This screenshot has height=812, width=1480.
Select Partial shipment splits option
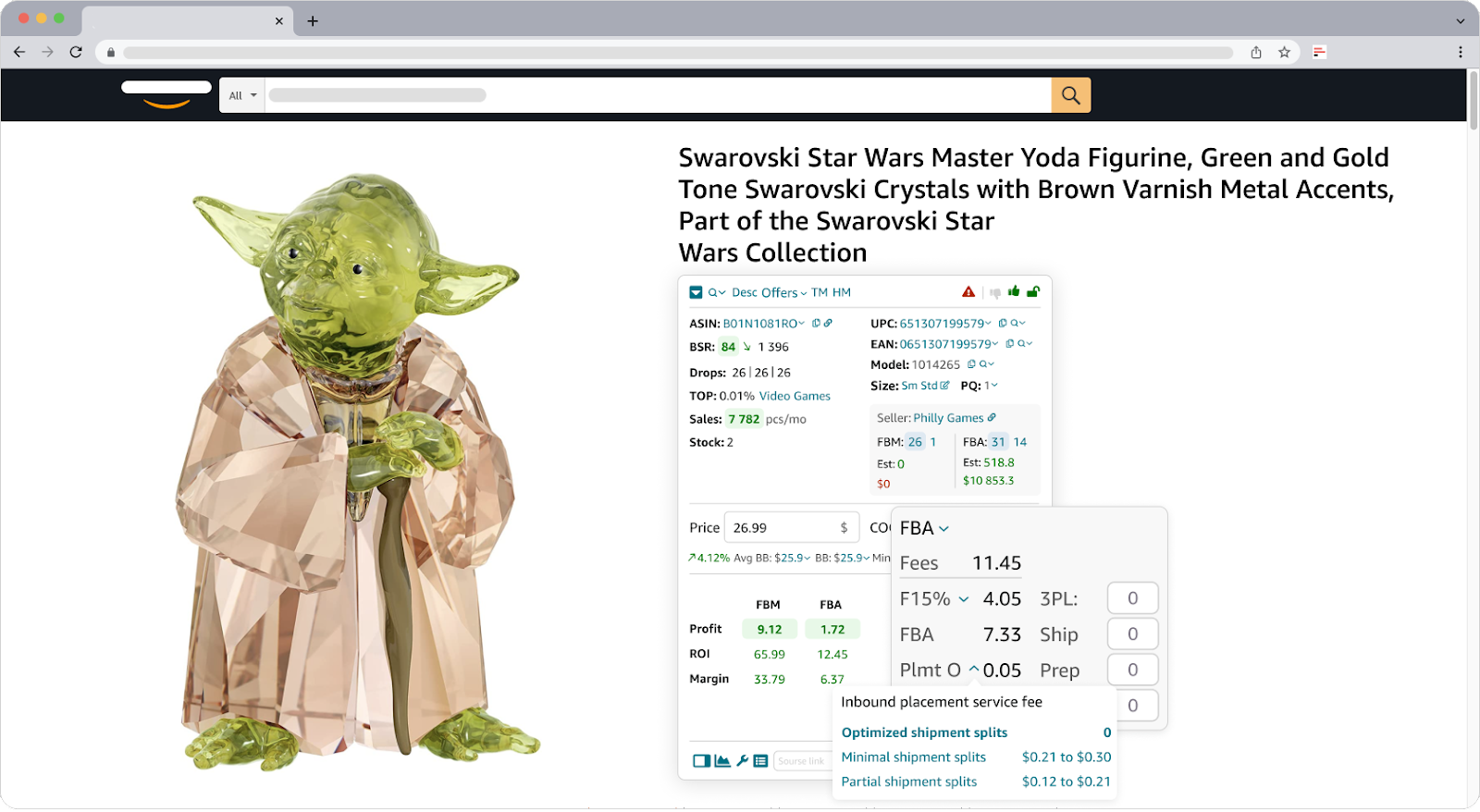click(x=976, y=782)
